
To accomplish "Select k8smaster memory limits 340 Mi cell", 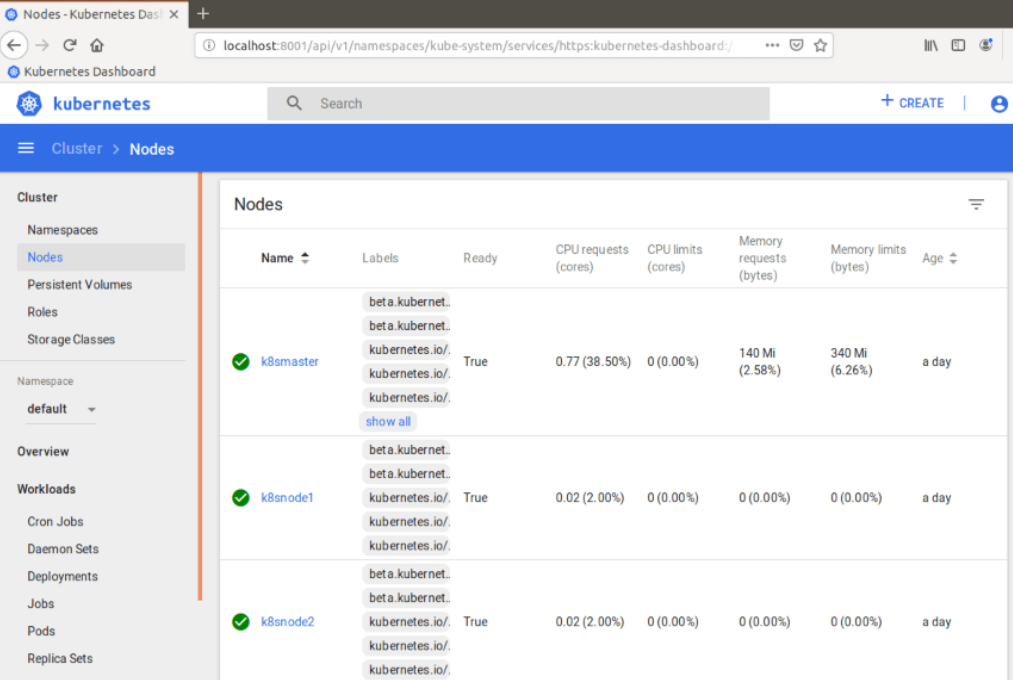I will 851,362.
